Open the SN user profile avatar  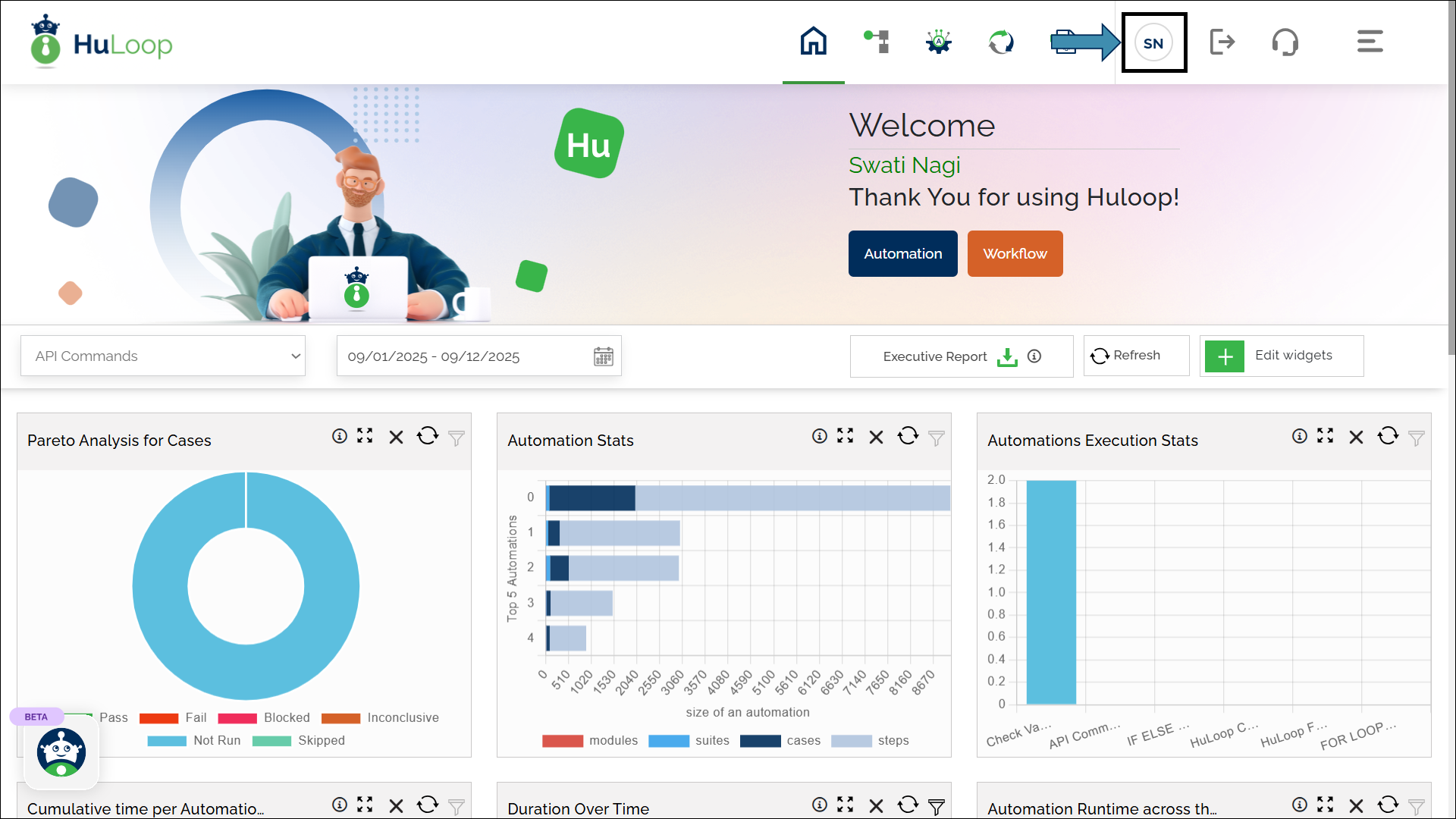pyautogui.click(x=1153, y=43)
